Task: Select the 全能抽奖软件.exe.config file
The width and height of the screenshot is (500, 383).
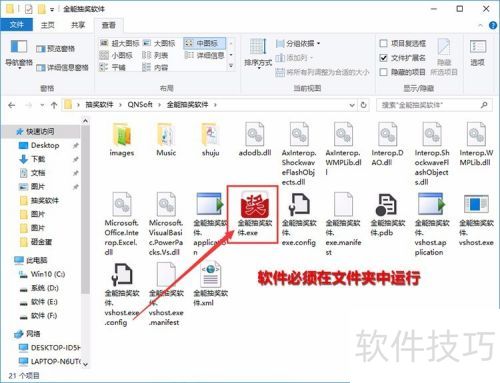Action: click(x=299, y=219)
